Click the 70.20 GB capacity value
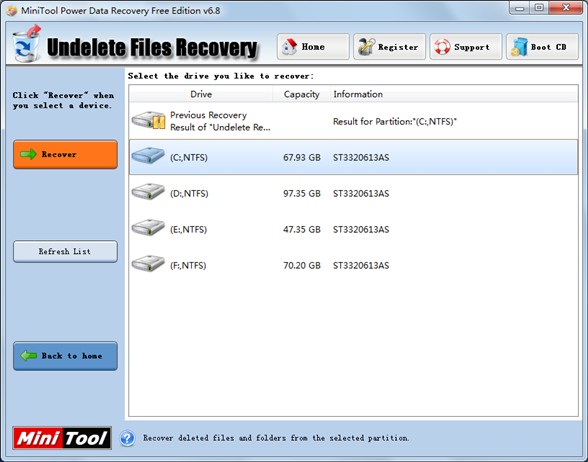 point(302,266)
